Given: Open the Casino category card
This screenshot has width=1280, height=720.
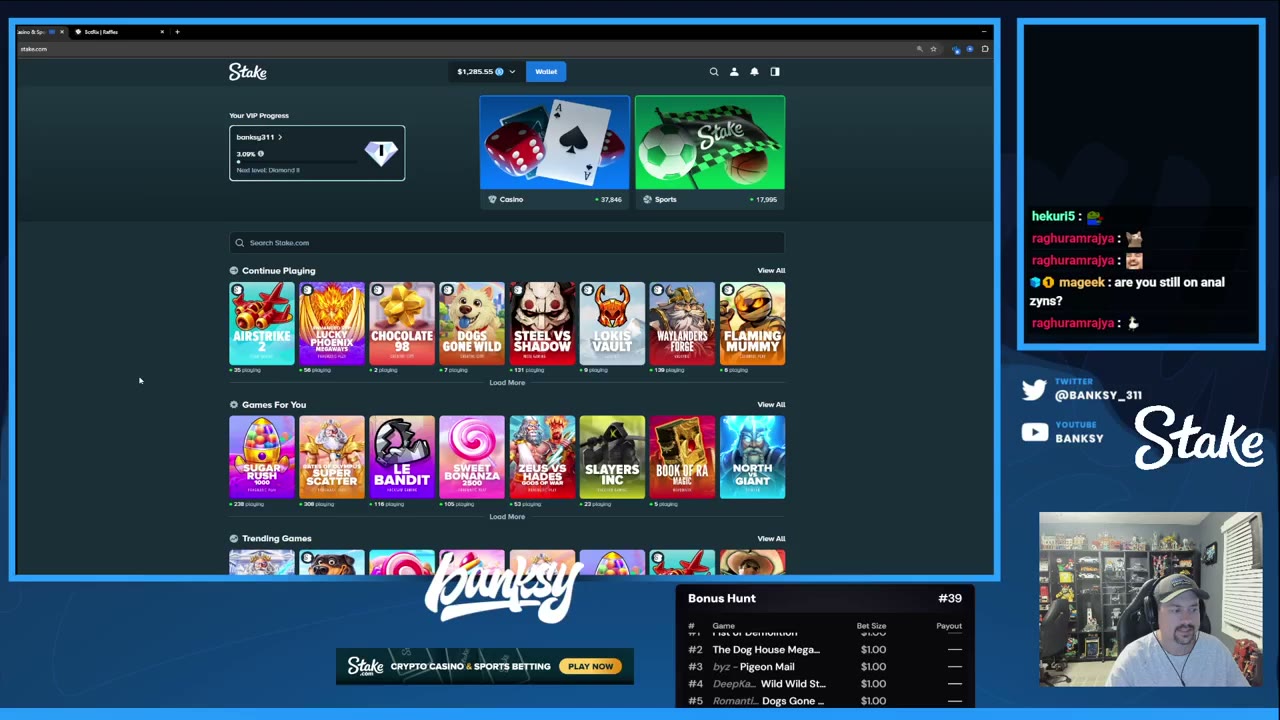Looking at the screenshot, I should pyautogui.click(x=555, y=151).
